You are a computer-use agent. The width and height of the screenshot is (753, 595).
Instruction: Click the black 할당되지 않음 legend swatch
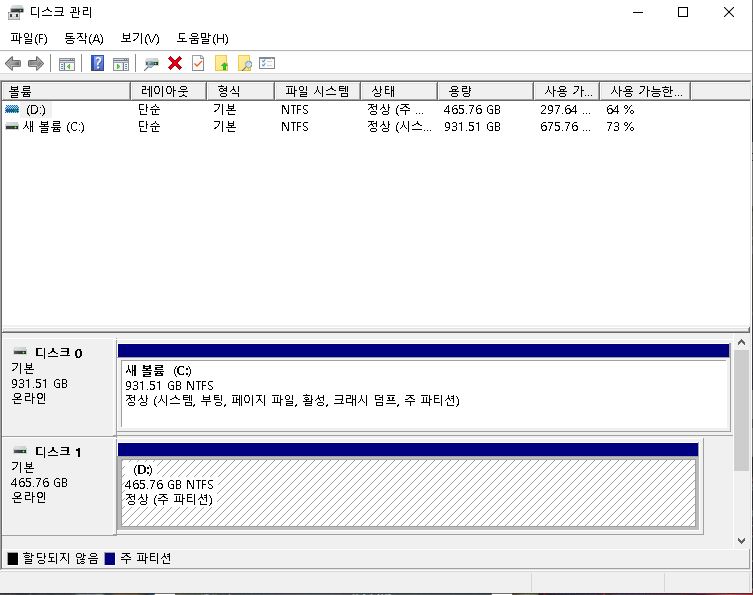[x=13, y=559]
